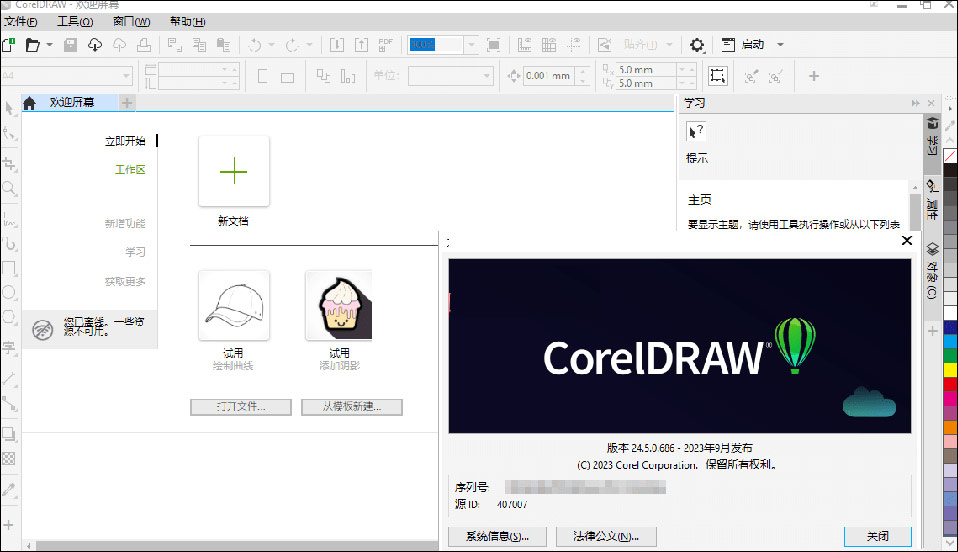958x552 pixels.
Task: Select the Crop tool in toolbox
Action: click(9, 164)
